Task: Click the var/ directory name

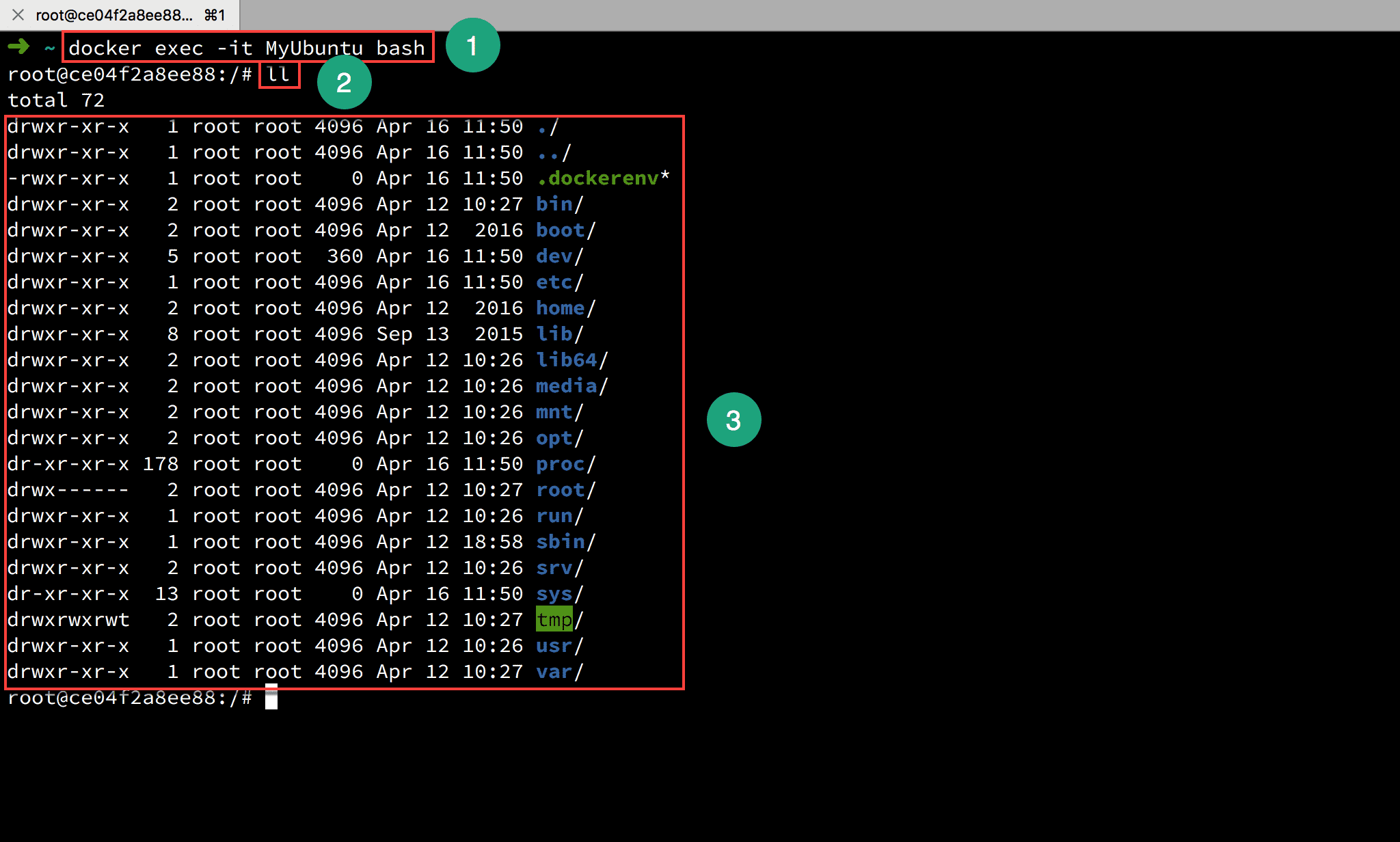Action: tap(560, 672)
